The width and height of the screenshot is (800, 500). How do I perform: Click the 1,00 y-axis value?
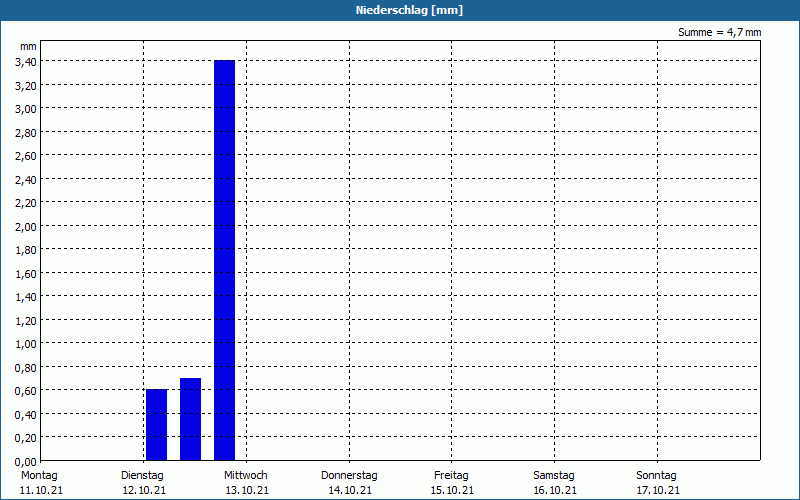point(26,344)
